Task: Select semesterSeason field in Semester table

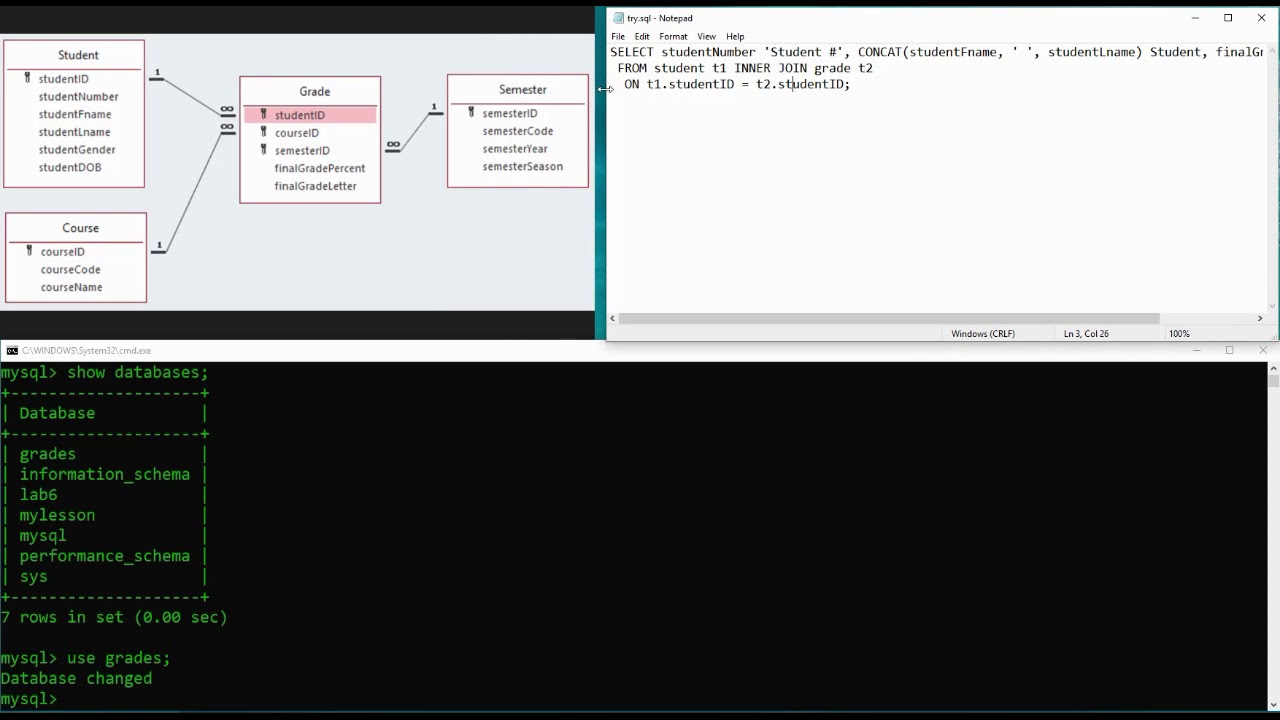Action: pyautogui.click(x=522, y=167)
